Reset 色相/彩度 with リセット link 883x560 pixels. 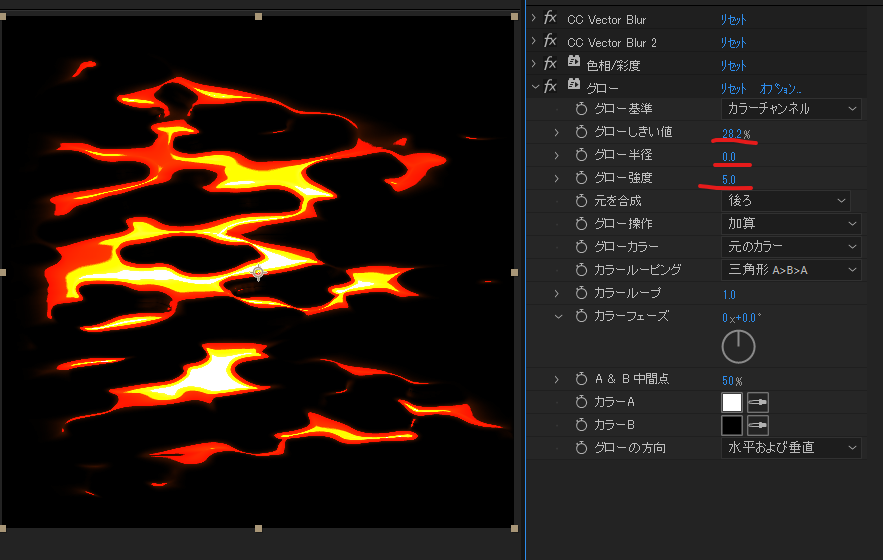coord(733,66)
